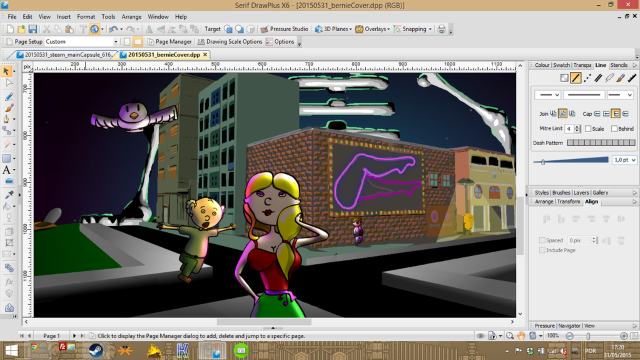The height and width of the screenshot is (360, 640).
Task: Select the Pencil tool in left toolbar
Action: 9,97
